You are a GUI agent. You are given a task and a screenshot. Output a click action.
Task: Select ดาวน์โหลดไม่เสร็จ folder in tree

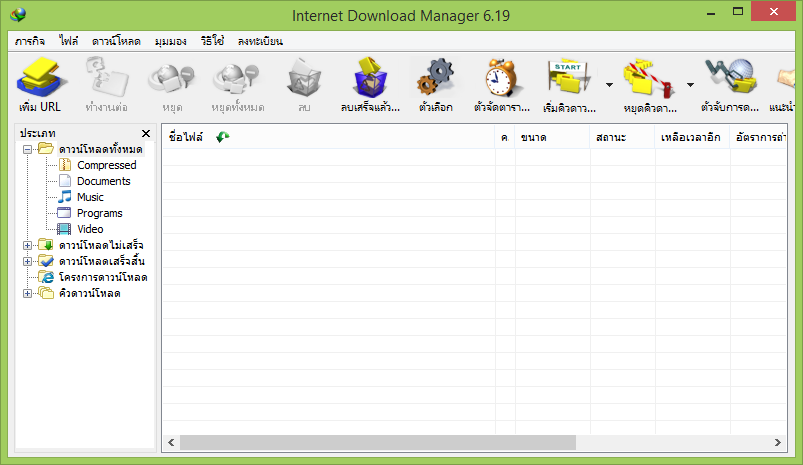pos(101,245)
